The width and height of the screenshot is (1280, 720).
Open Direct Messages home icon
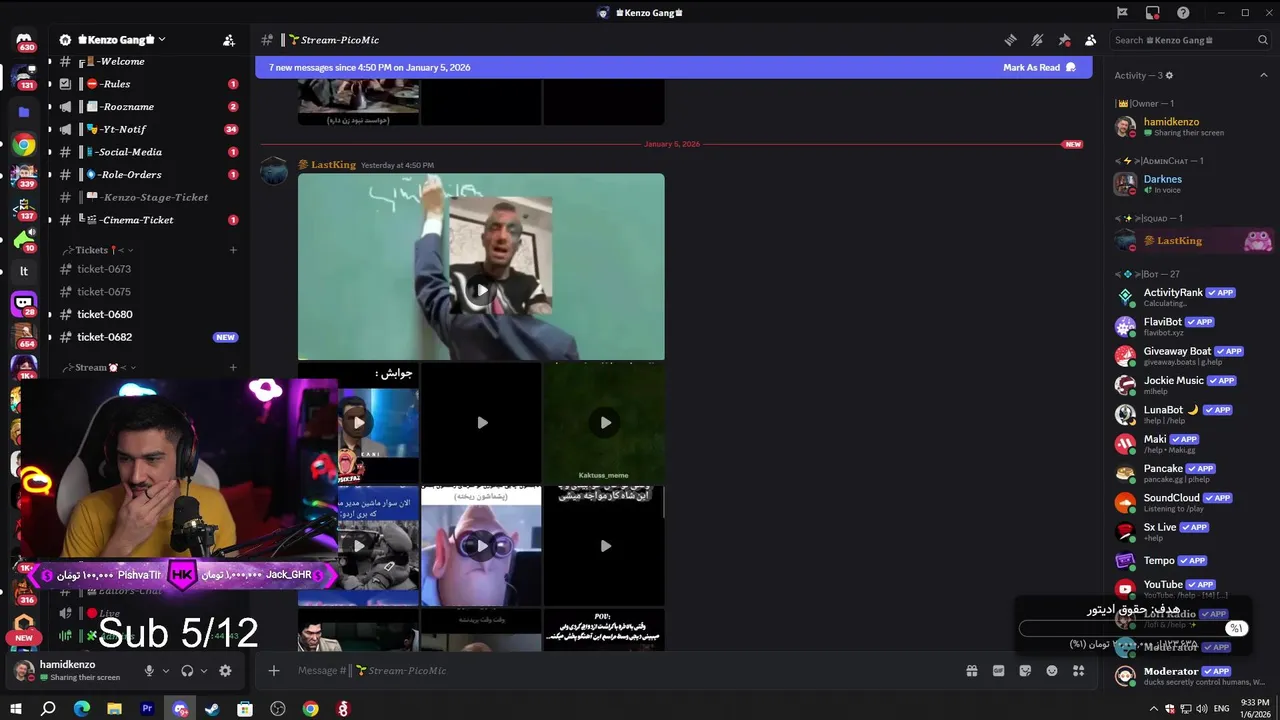coord(24,41)
